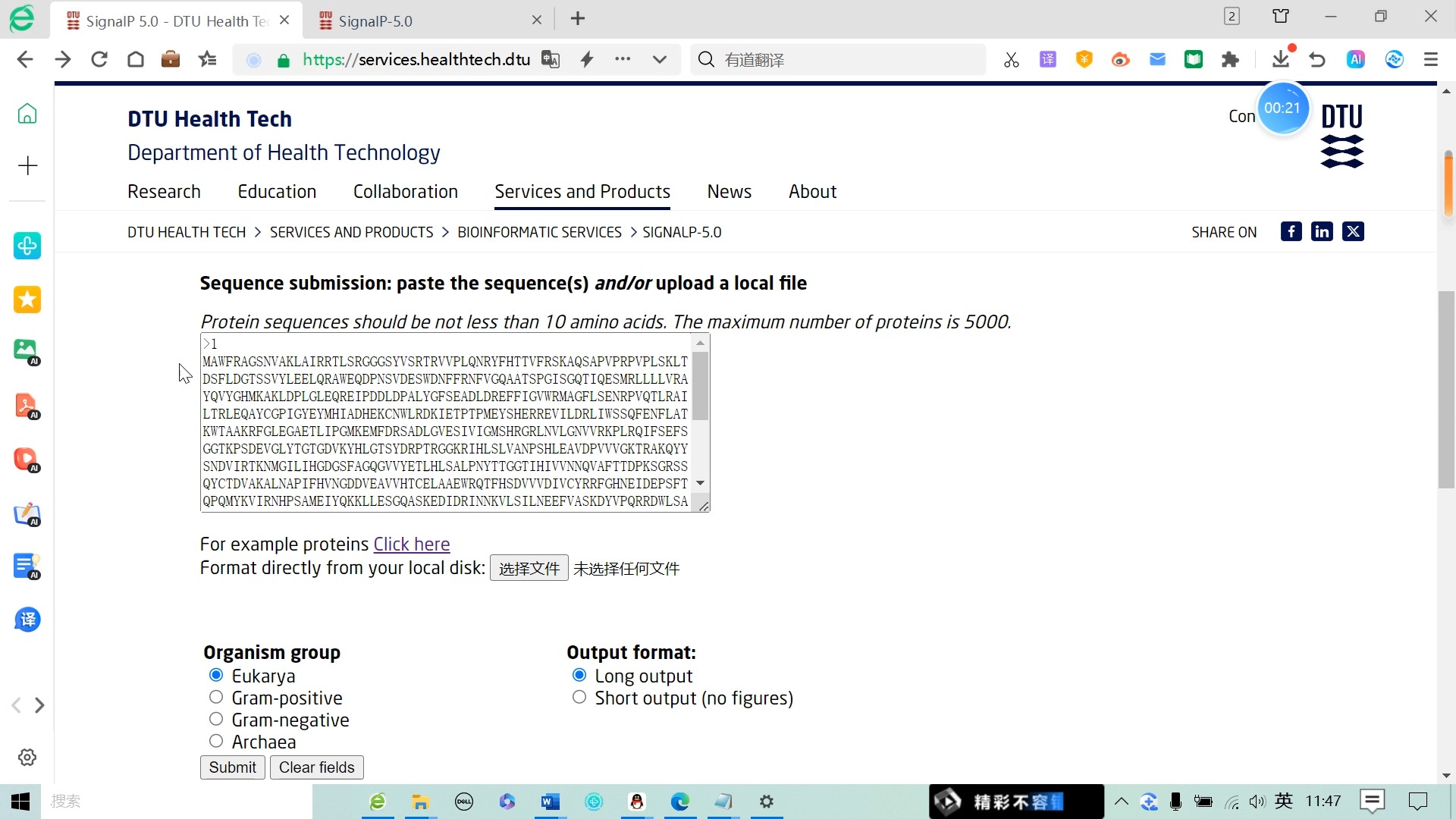Viewport: 1456px width, 819px height.
Task: Open the Collaboration menu
Action: click(x=406, y=192)
